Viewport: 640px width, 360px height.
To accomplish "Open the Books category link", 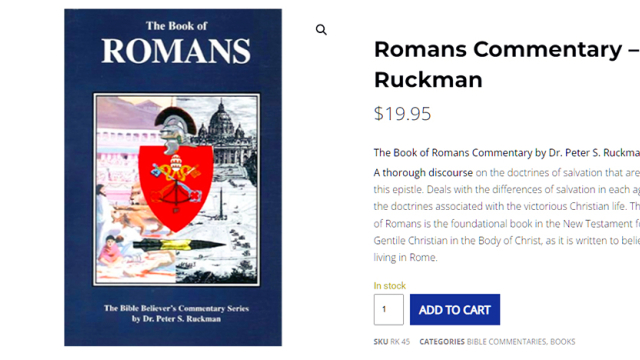I will 562,342.
